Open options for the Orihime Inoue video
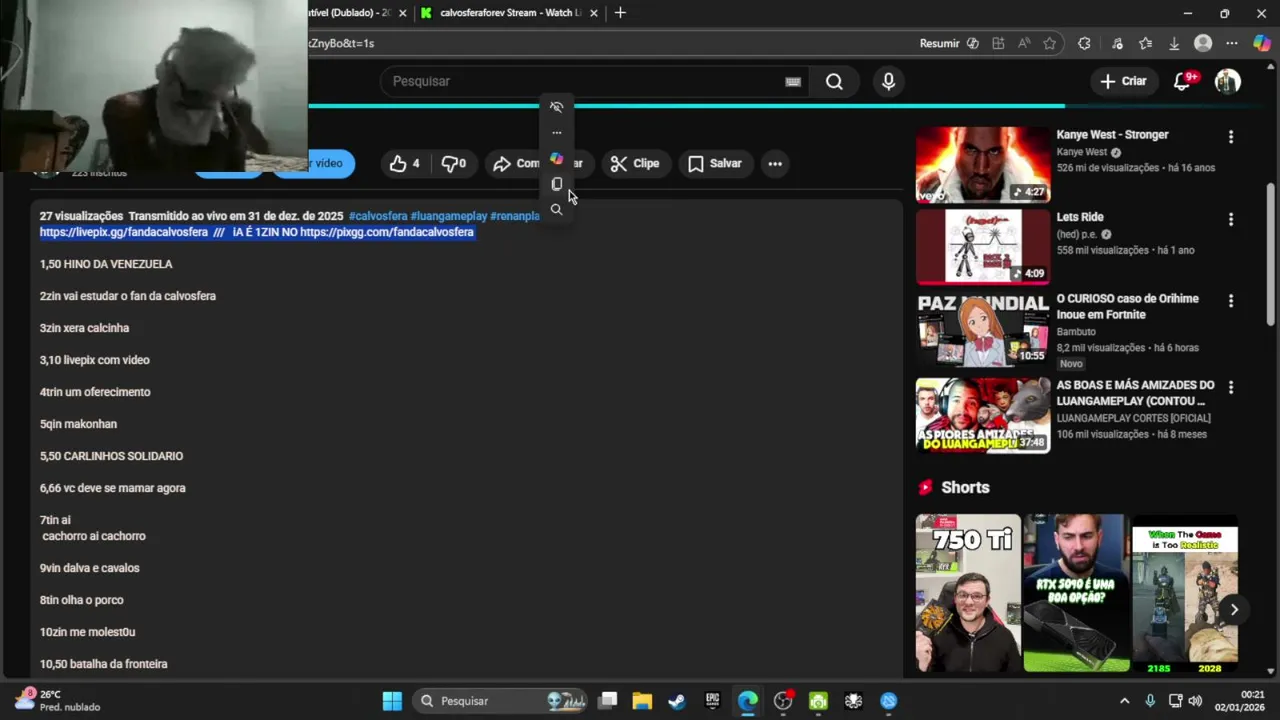 click(1231, 301)
